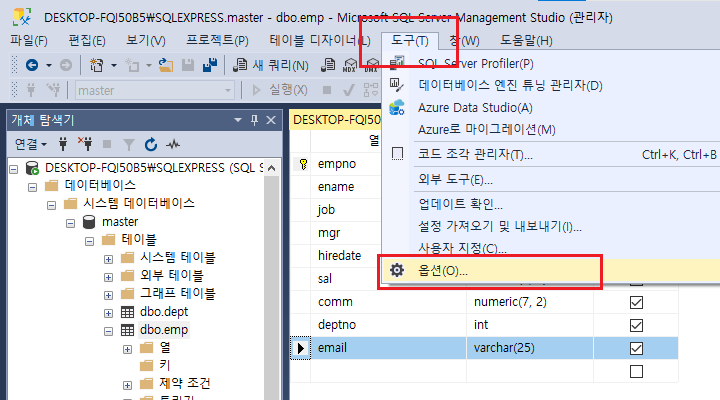Viewport: 720px width, 400px height.
Task: Click the parse checkmark icon
Action: [x=349, y=90]
